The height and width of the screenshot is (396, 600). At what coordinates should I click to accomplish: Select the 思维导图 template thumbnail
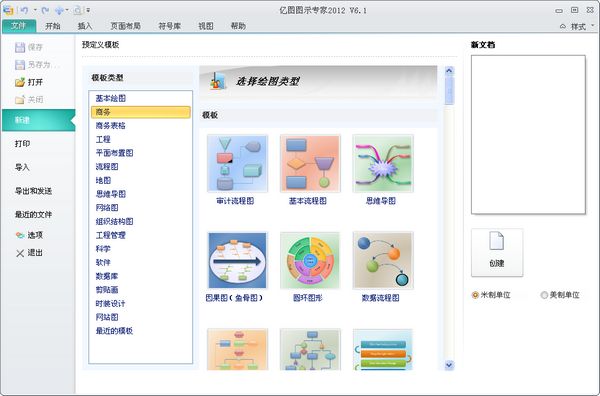pos(383,163)
